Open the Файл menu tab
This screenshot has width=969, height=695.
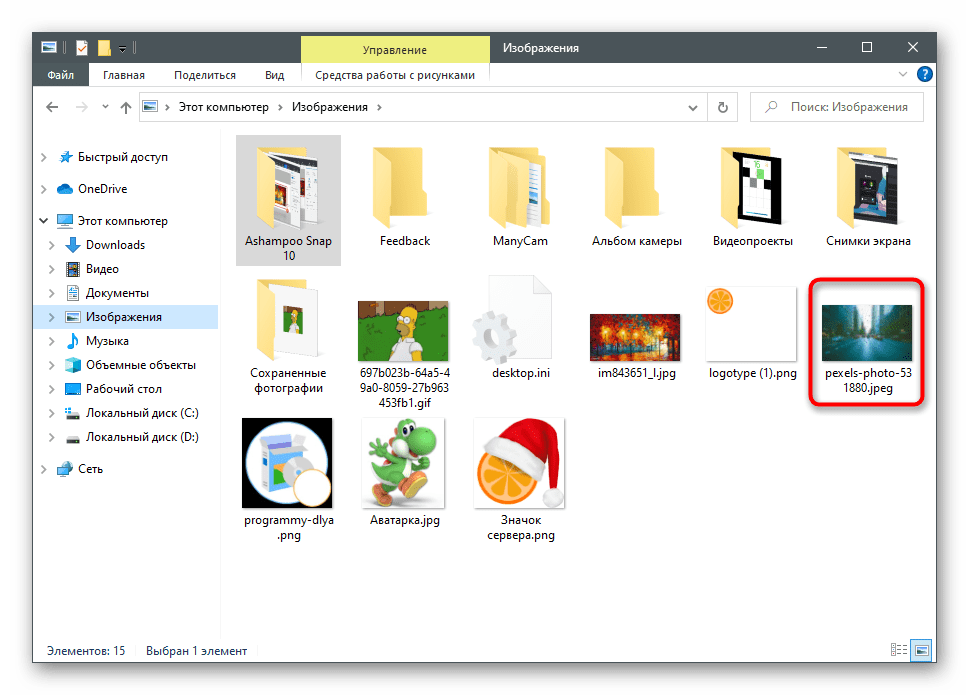(59, 75)
